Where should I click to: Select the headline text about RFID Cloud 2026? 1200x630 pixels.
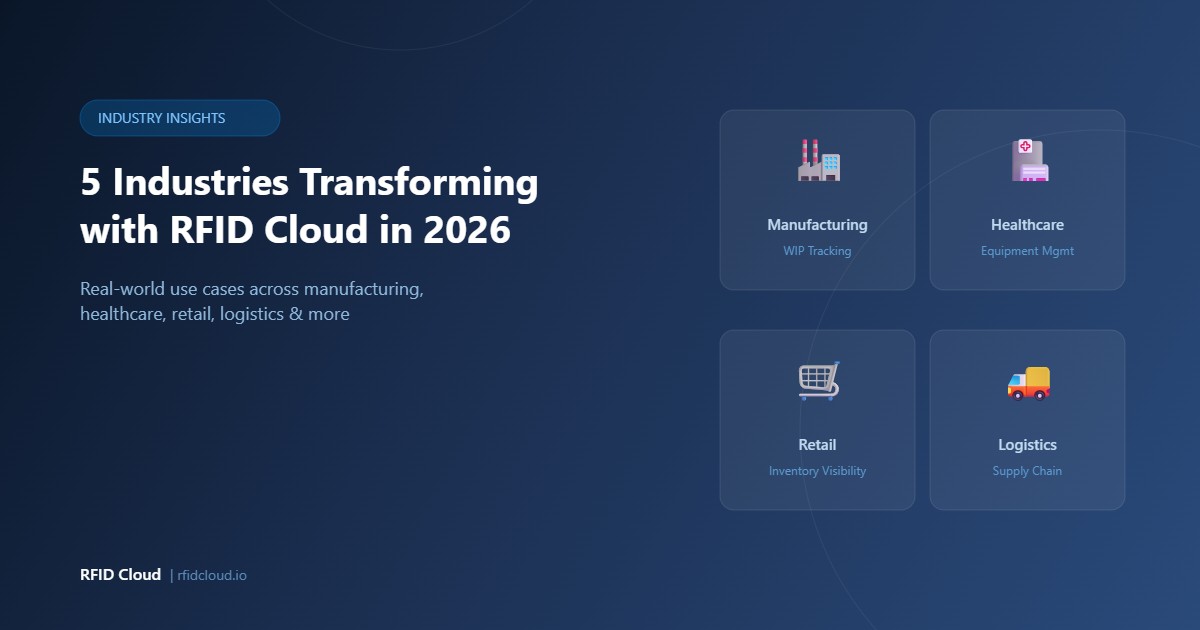tap(308, 205)
